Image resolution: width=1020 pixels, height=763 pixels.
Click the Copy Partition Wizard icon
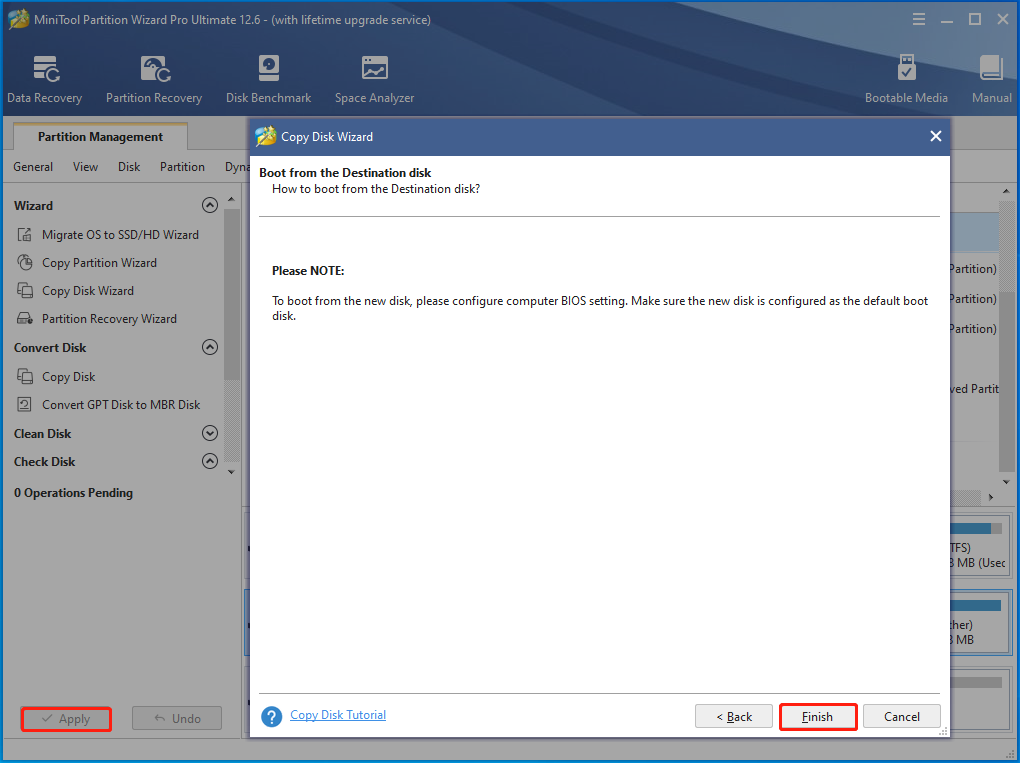coord(25,263)
